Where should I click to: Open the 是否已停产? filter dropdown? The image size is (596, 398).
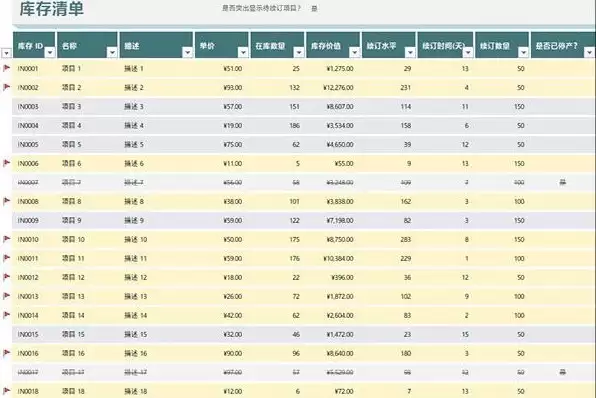[590, 52]
